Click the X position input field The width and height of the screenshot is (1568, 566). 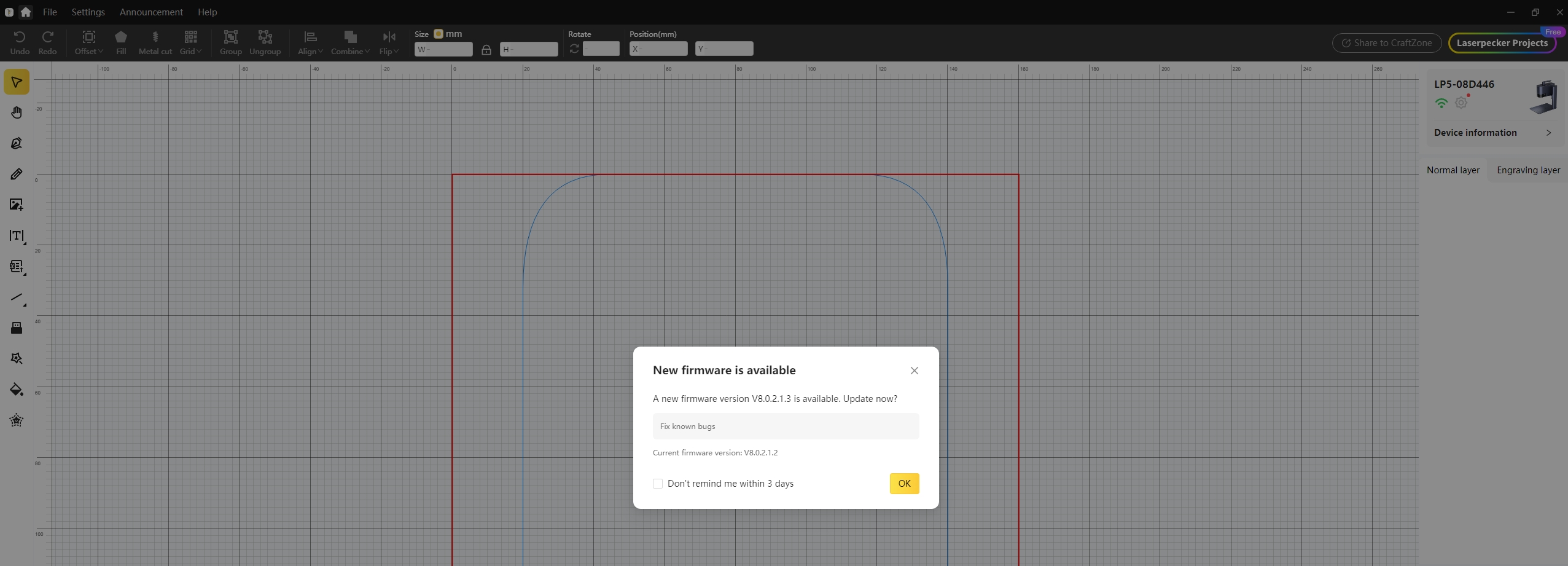pos(658,49)
